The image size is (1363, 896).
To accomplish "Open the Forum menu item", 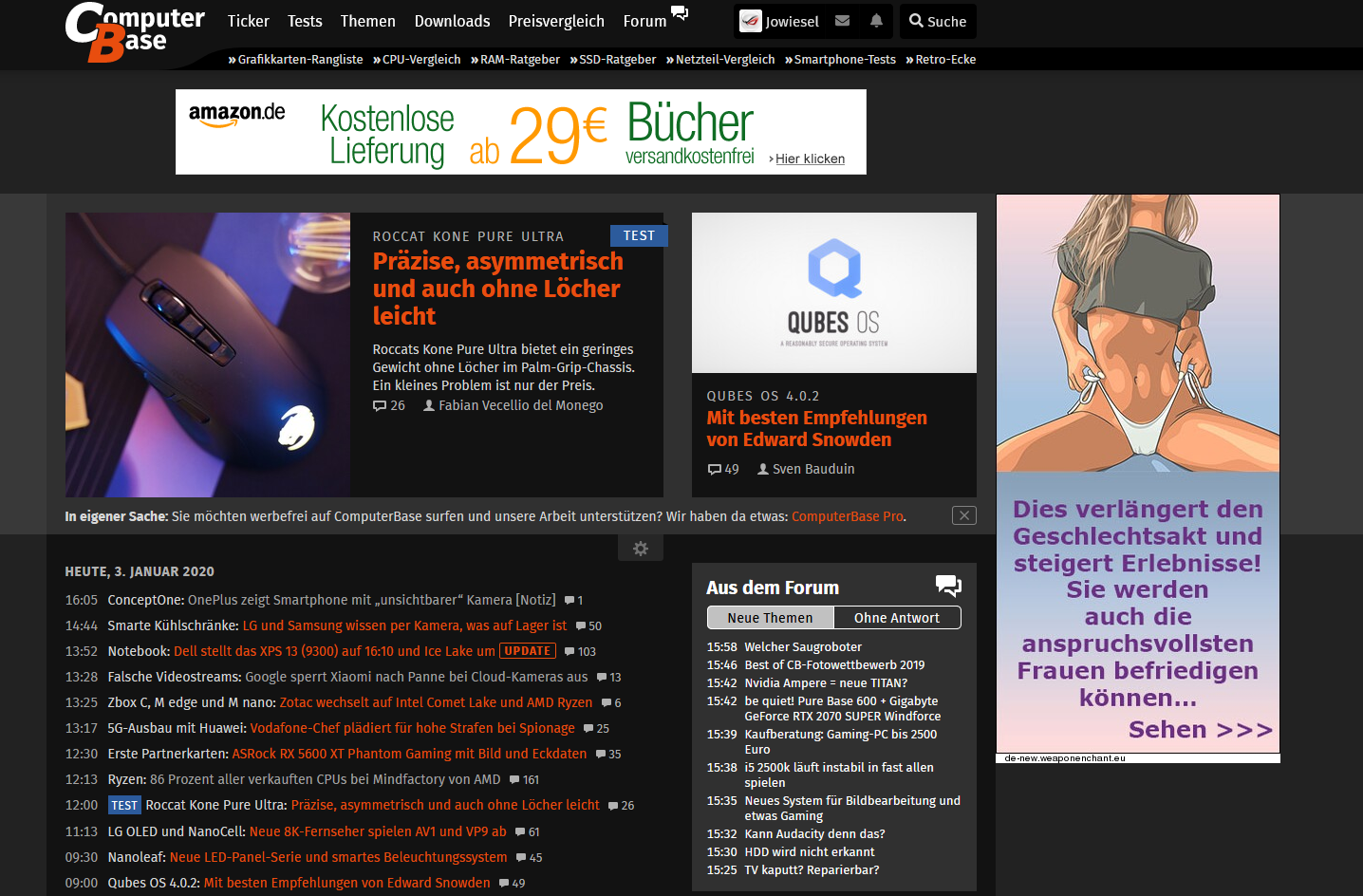I will click(644, 21).
